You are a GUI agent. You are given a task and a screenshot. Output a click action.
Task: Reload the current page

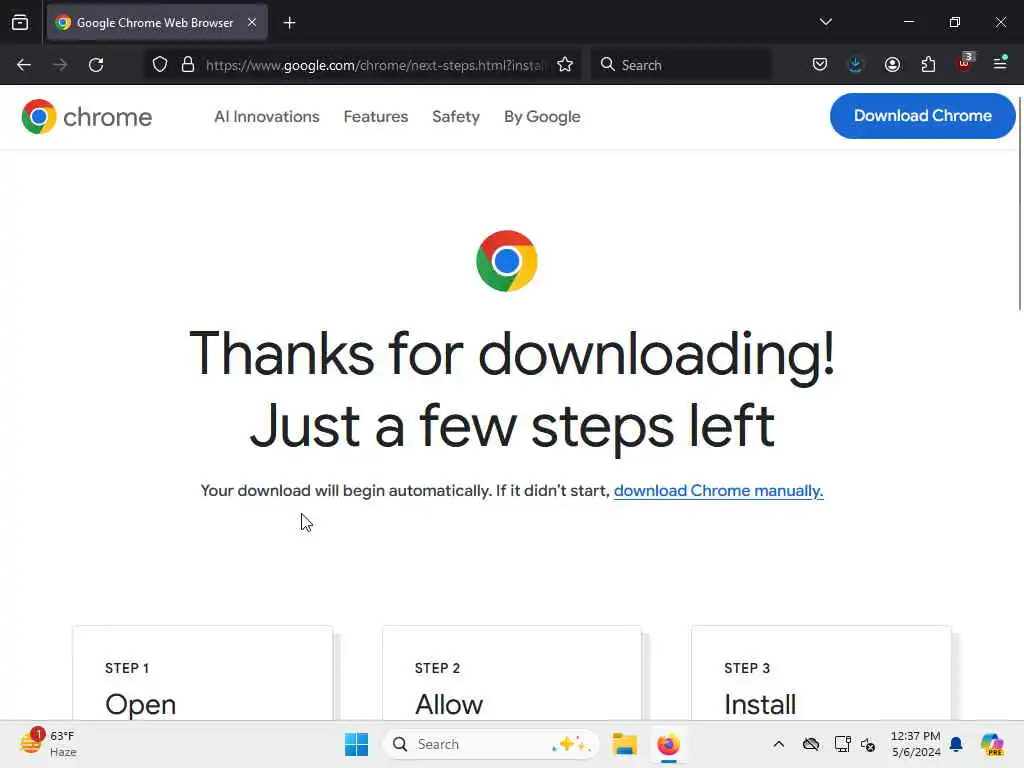(96, 65)
